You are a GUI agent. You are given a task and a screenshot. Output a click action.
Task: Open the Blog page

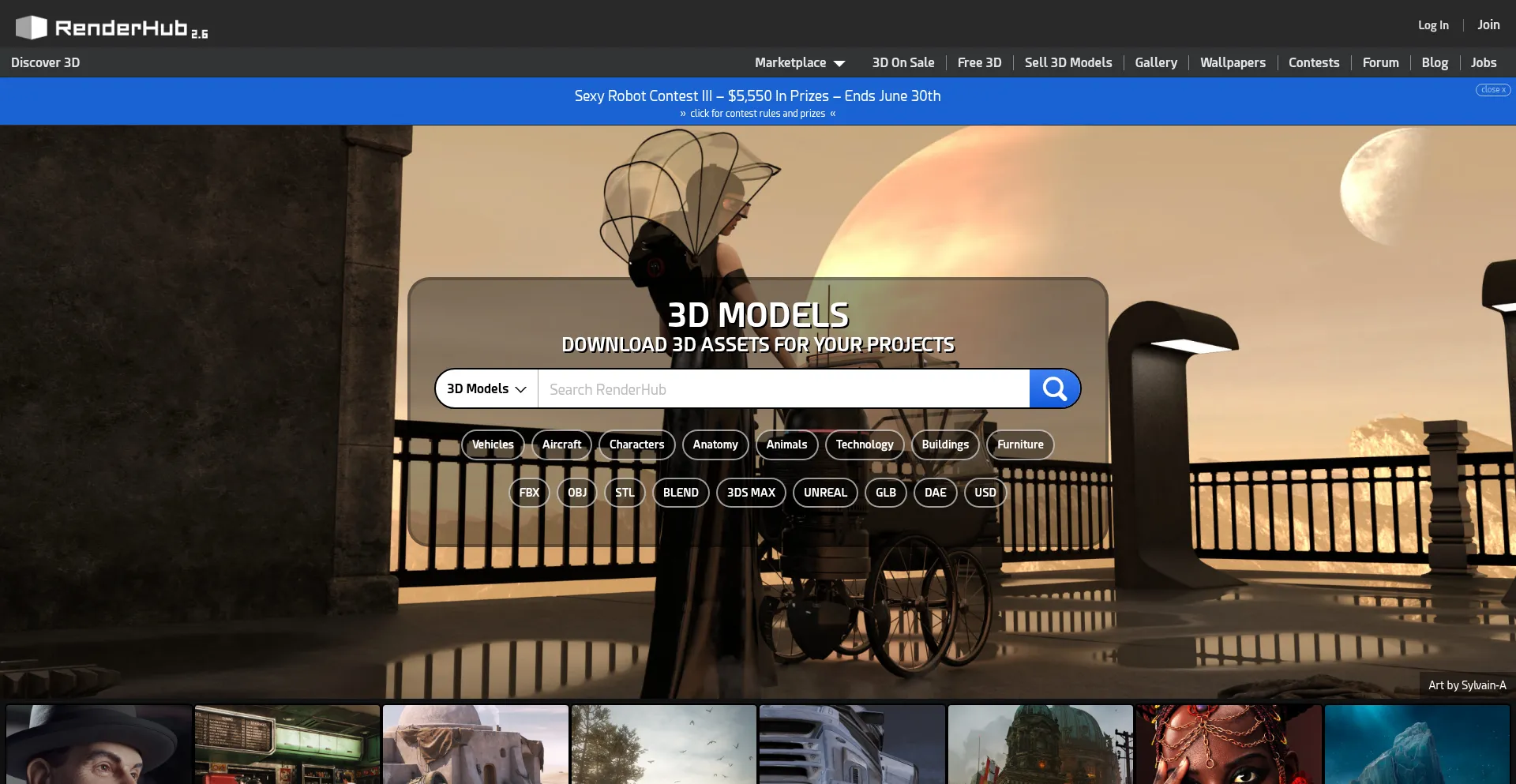pyautogui.click(x=1435, y=62)
